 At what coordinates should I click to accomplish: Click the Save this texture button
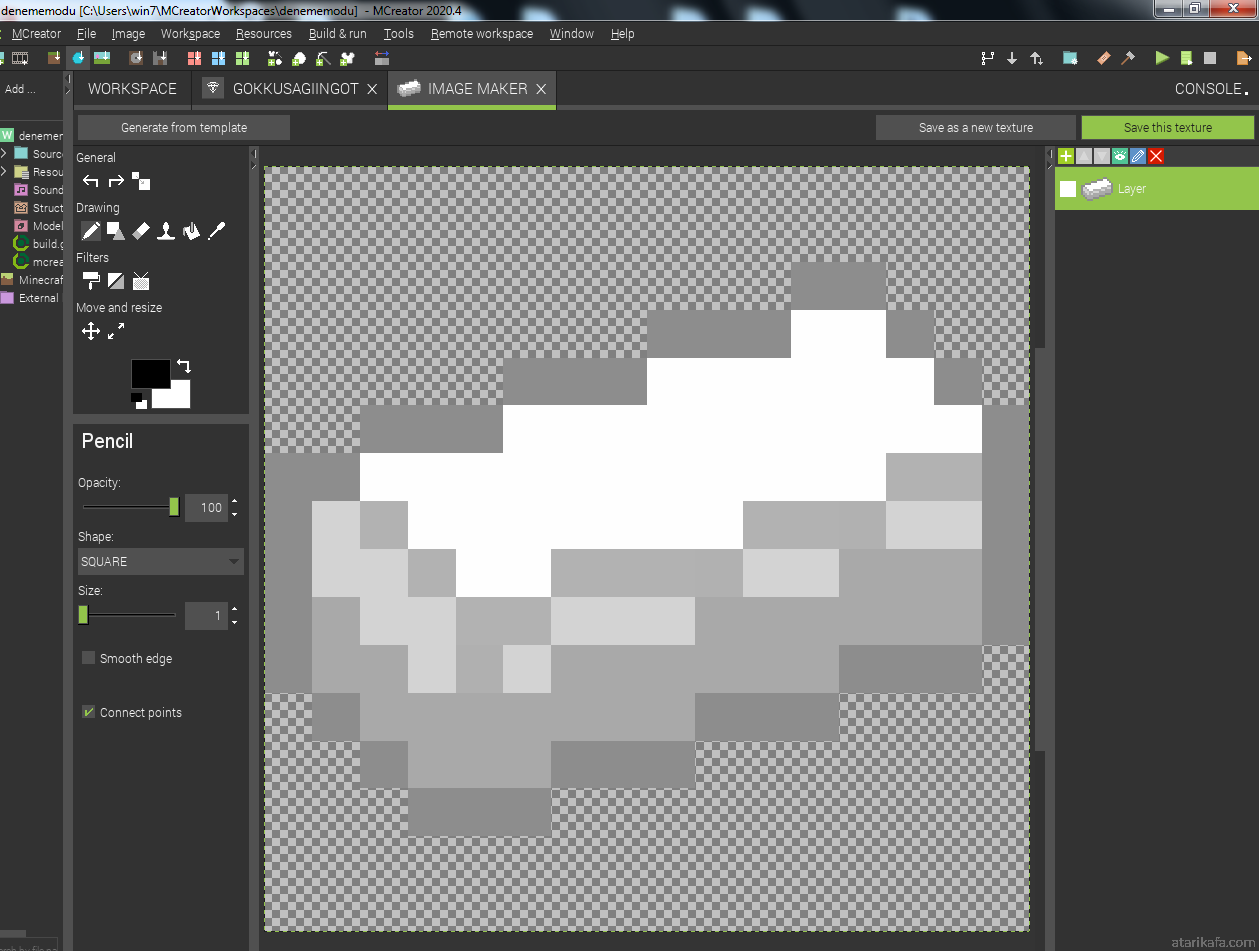coord(1167,128)
